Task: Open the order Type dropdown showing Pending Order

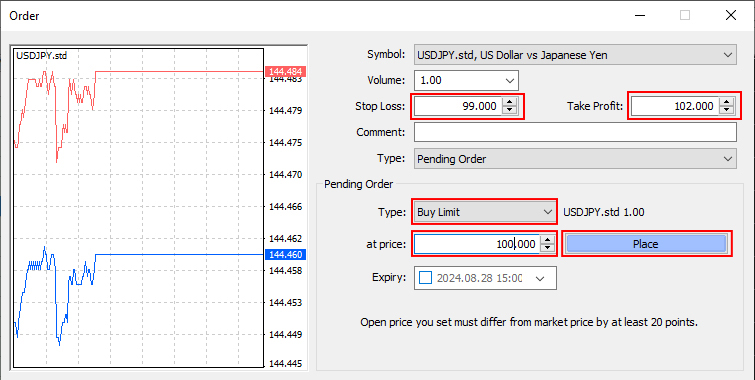Action: pyautogui.click(x=575, y=159)
